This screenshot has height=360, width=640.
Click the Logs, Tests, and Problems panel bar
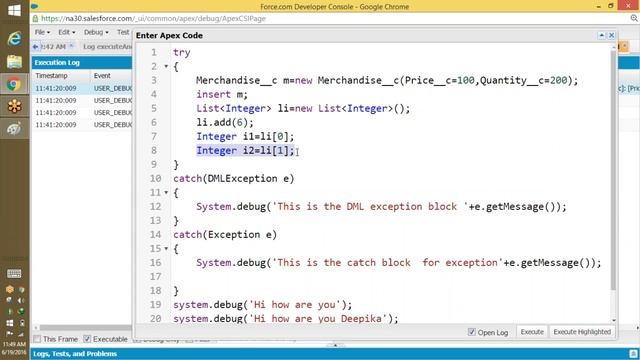(x=335, y=353)
